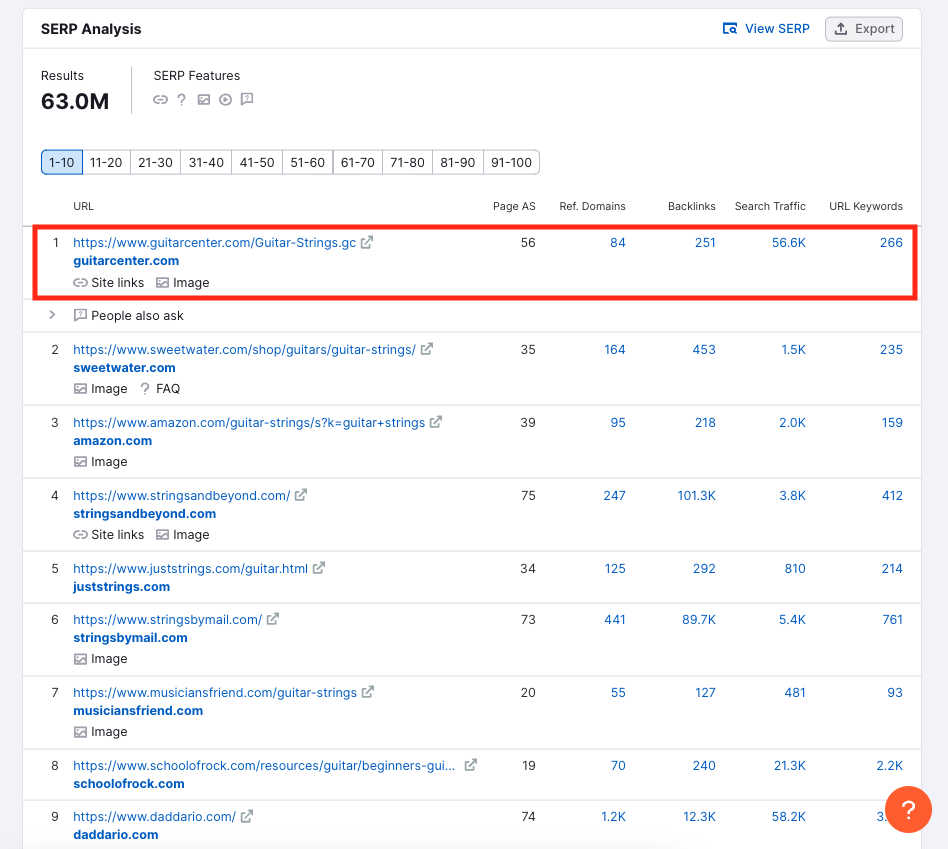Switch to results 91-100 tab

511,163
